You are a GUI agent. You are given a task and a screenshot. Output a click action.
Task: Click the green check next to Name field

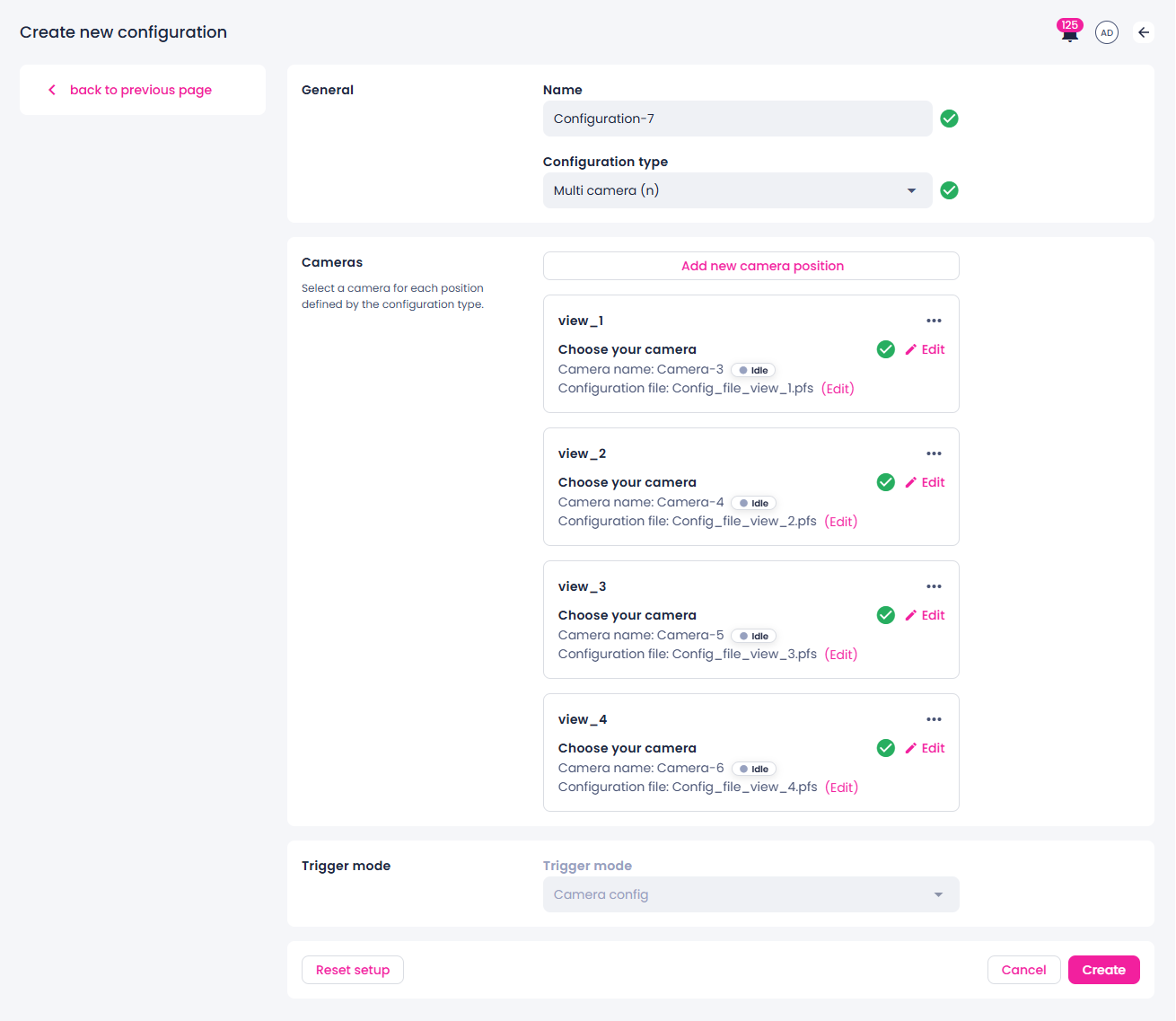tap(949, 119)
